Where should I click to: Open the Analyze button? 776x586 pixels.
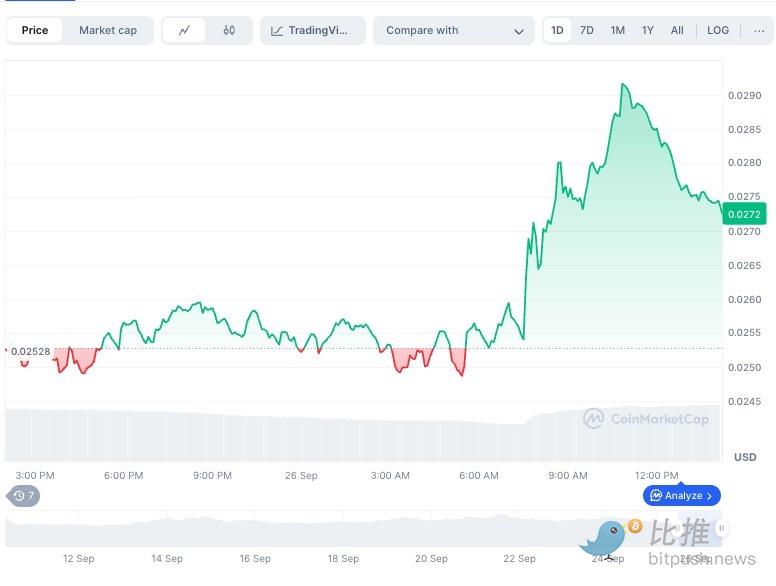point(682,495)
